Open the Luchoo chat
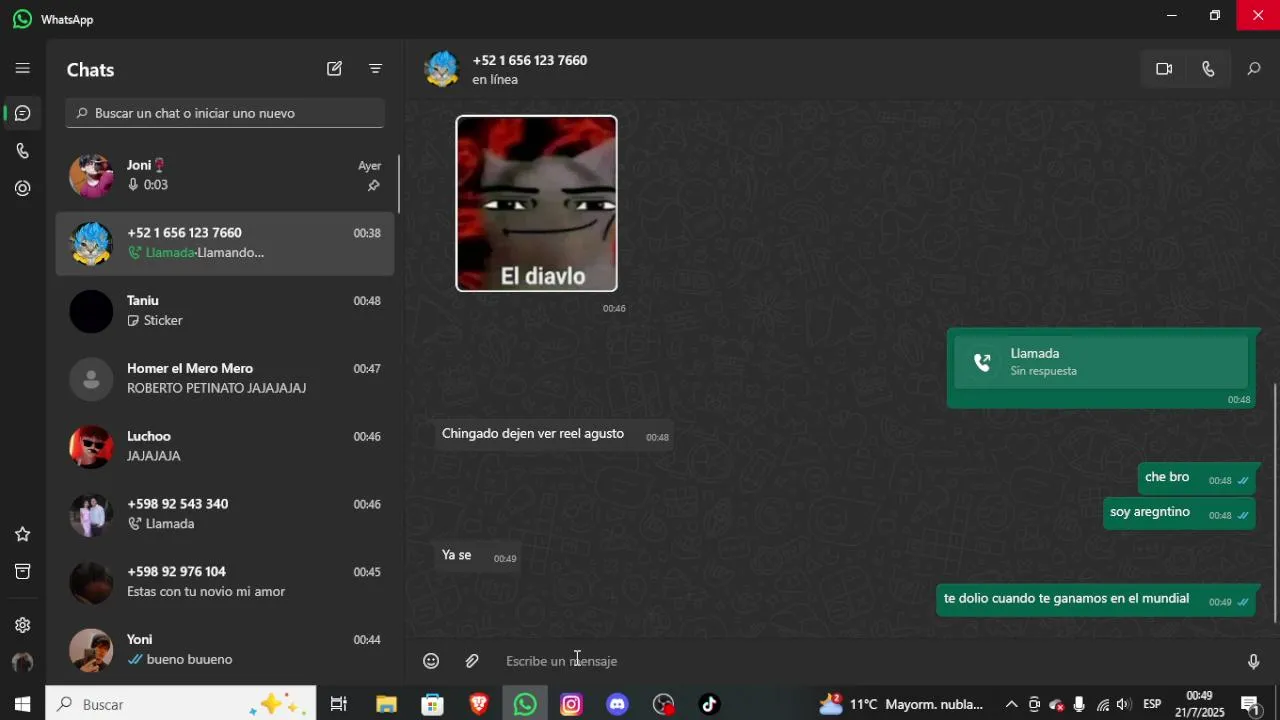Screen dimensions: 1280x720 225,446
